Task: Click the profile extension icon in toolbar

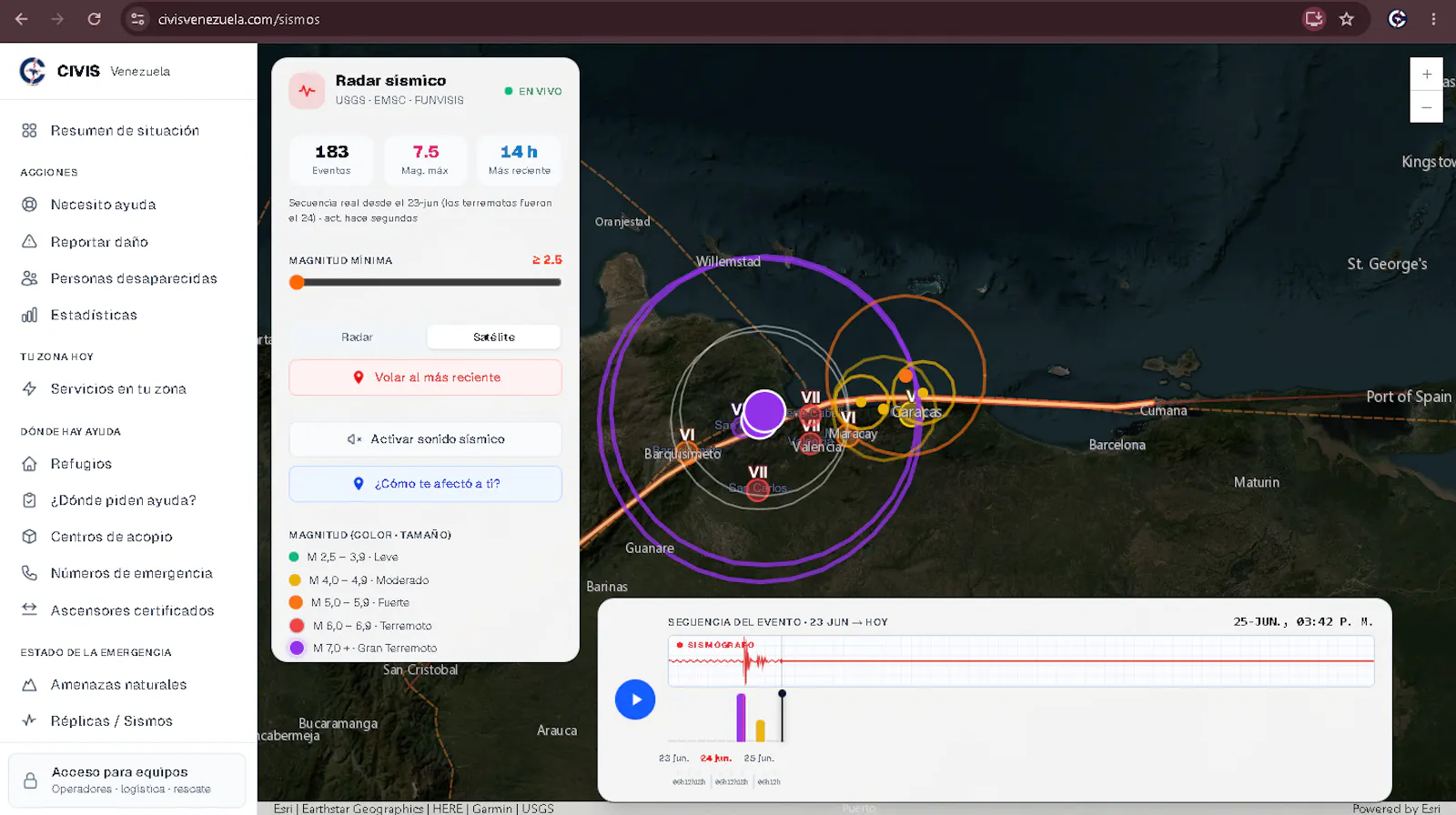Action: coord(1398,19)
